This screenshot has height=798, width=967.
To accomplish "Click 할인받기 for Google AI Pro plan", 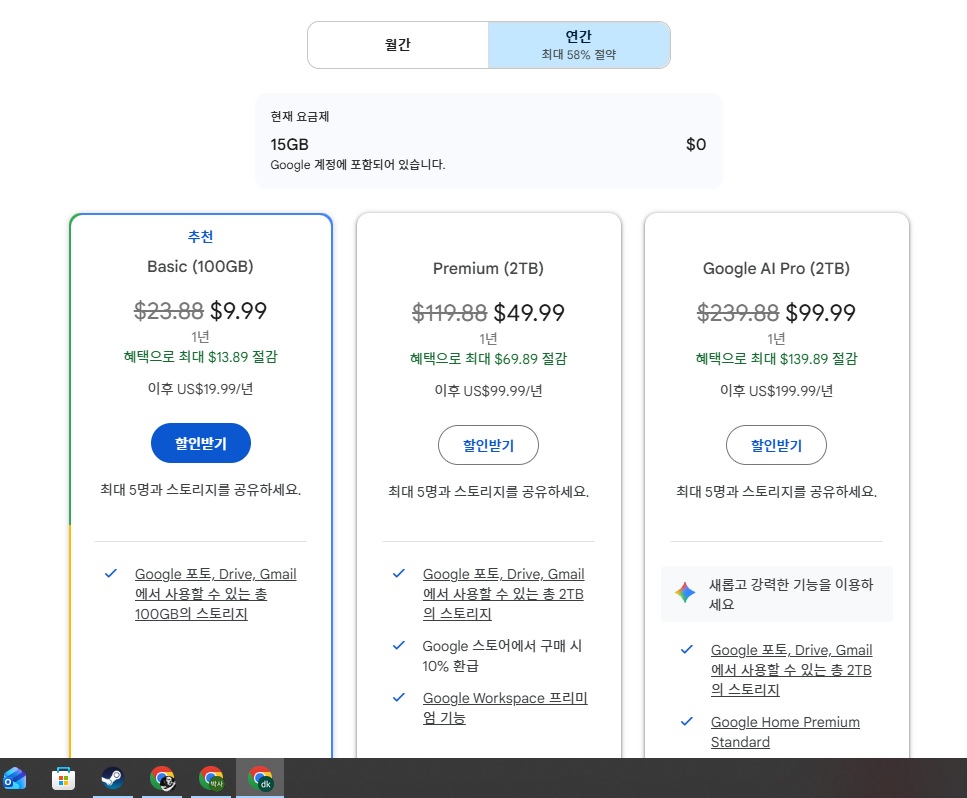I will [776, 445].
